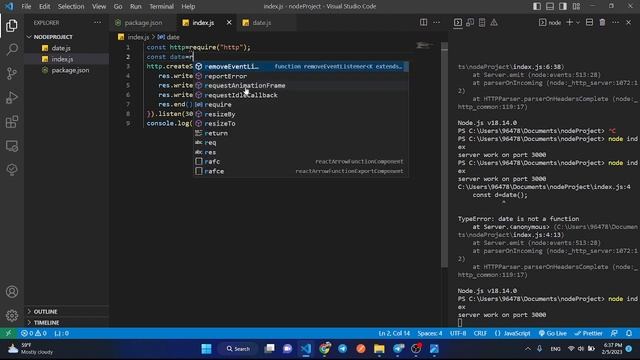The width and height of the screenshot is (640, 360).
Task: Open the Help menu
Action: pyautogui.click(x=188, y=6)
